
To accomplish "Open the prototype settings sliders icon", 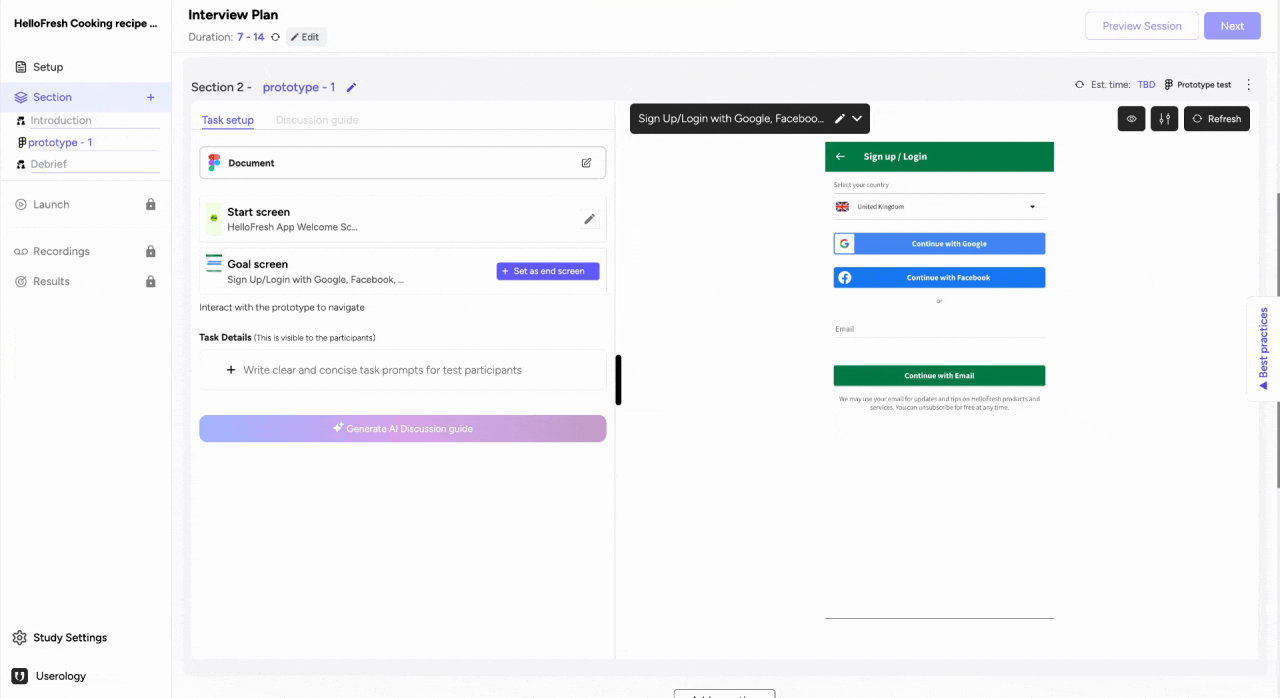I will tap(1164, 118).
